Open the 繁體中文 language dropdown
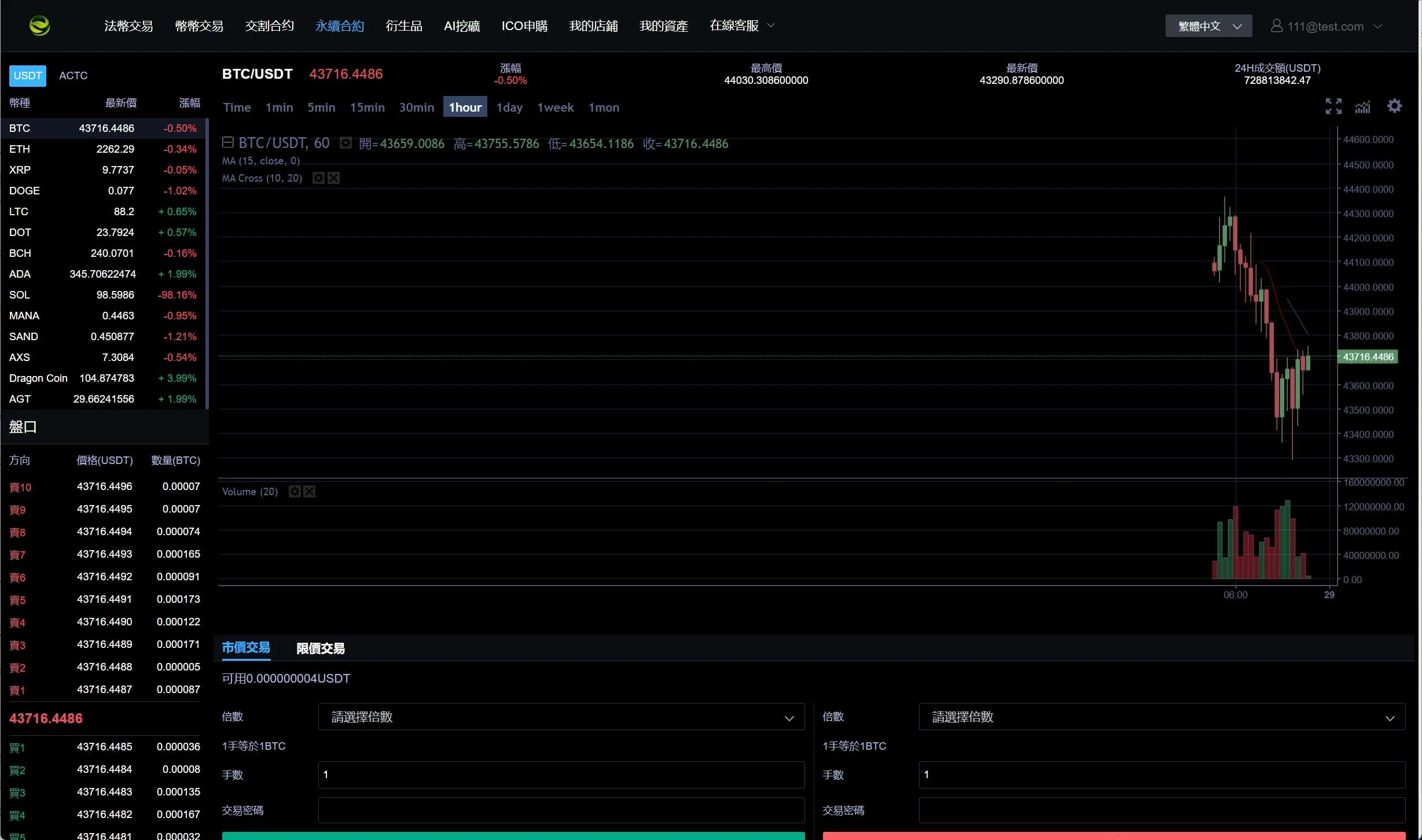This screenshot has height=840, width=1422. 1208,26
